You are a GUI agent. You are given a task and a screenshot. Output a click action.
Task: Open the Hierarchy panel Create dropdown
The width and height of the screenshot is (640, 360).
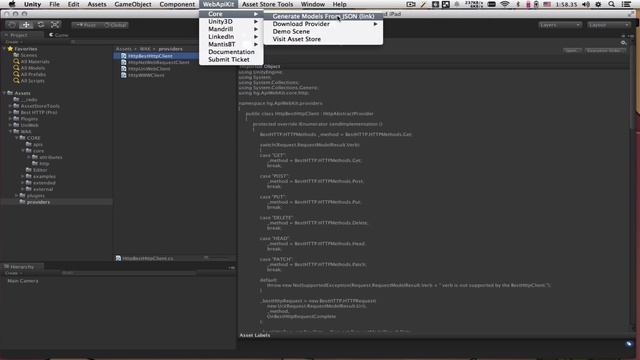[13, 273]
